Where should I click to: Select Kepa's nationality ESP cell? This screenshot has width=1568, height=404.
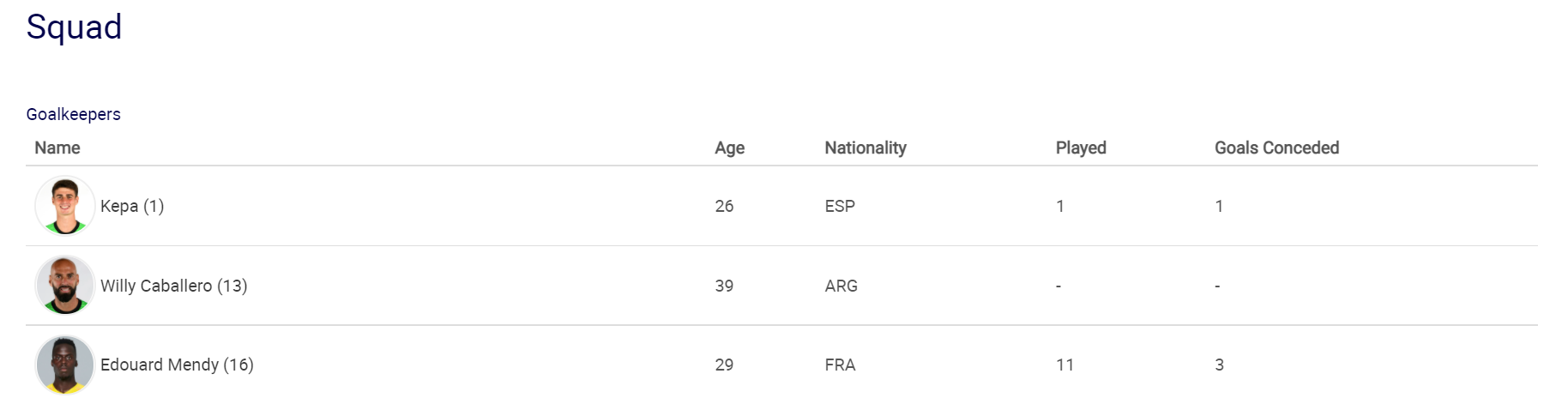pos(840,206)
